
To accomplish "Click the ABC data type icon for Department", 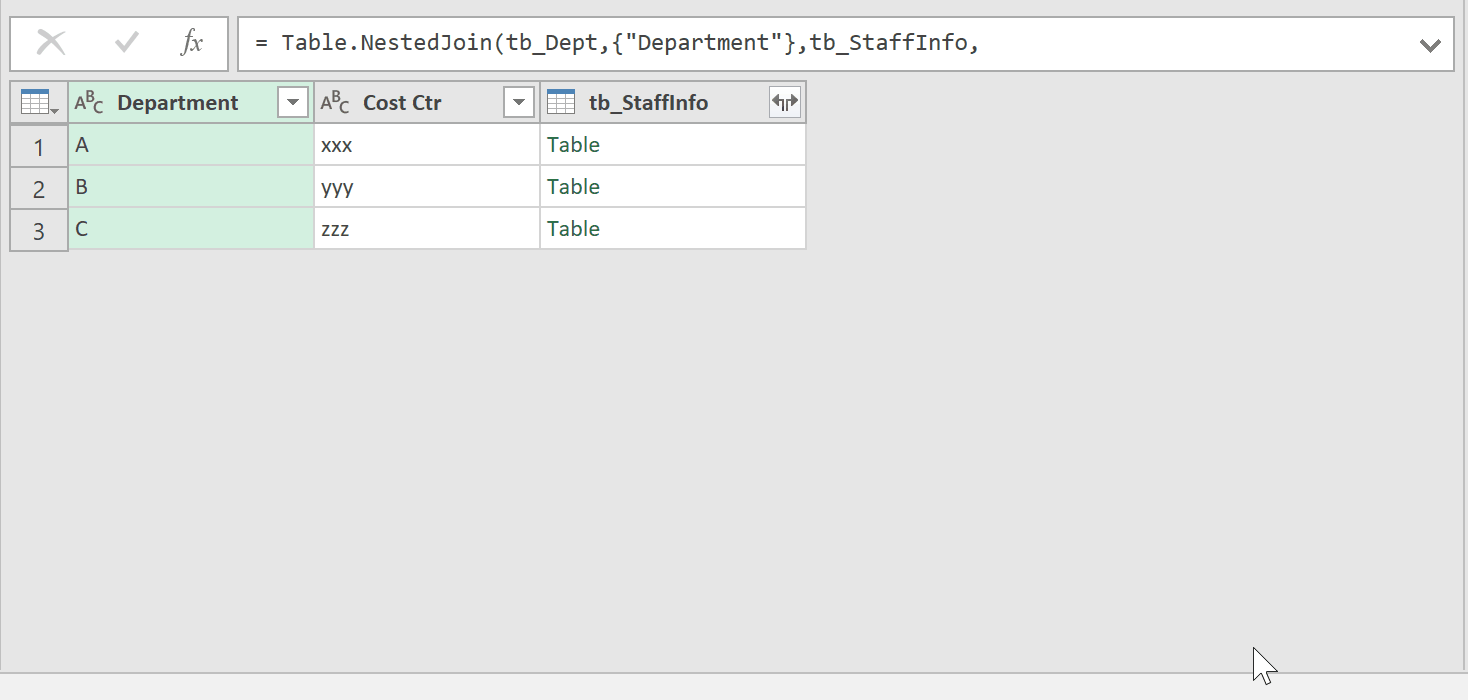I will coord(89,102).
